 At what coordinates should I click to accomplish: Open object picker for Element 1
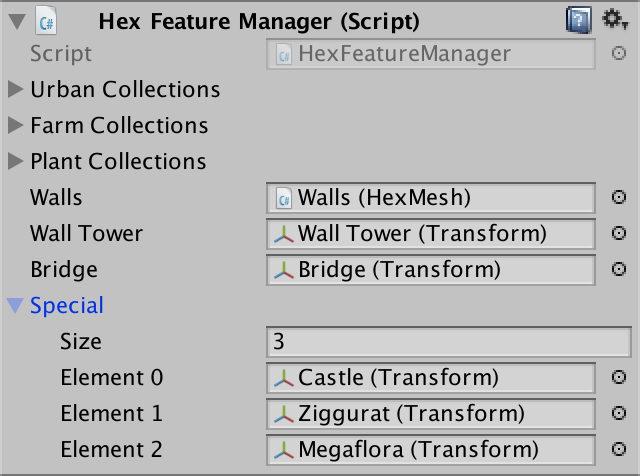tap(619, 413)
